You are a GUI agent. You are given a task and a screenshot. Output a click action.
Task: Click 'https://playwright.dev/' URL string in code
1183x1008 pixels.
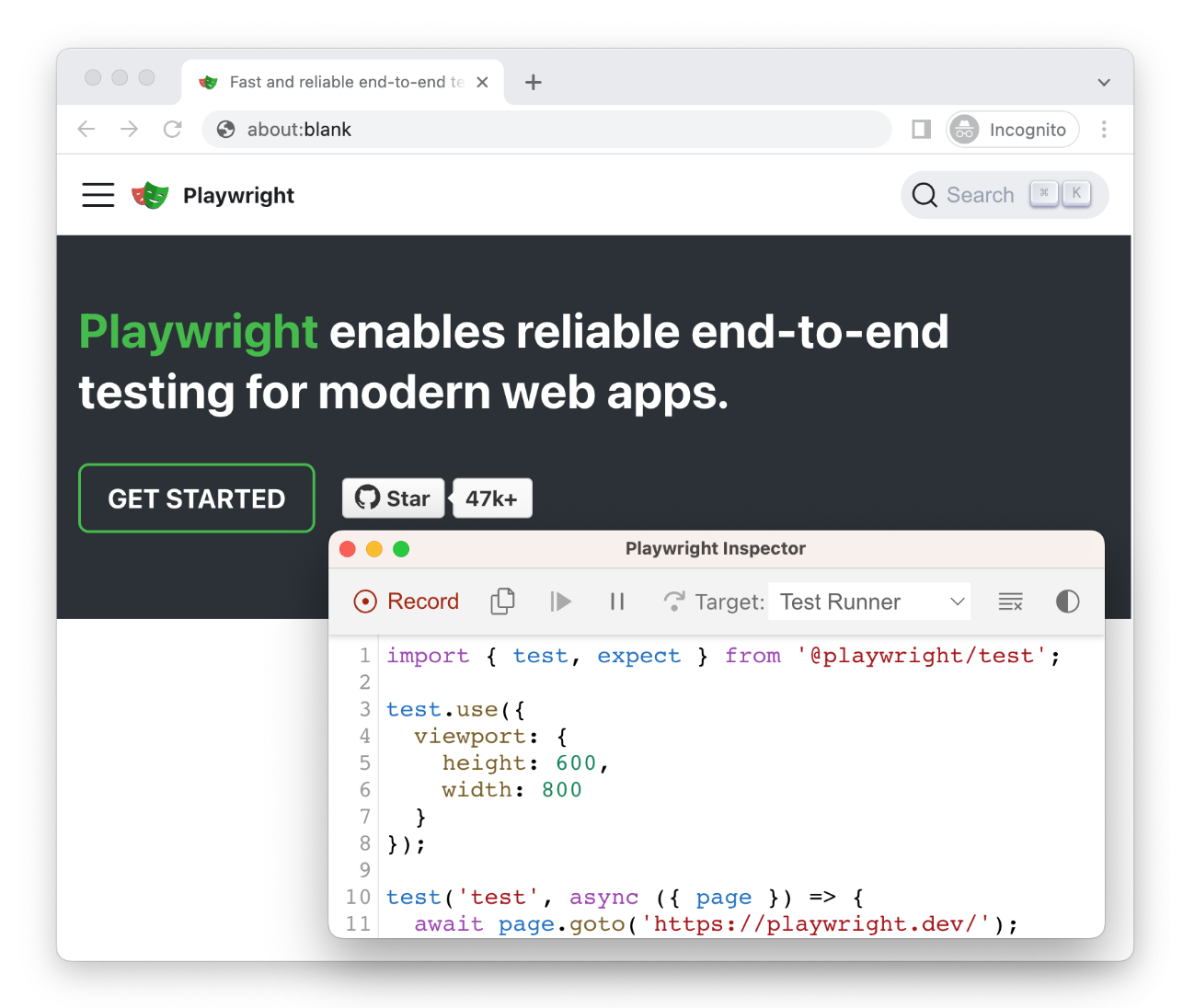pos(816,924)
